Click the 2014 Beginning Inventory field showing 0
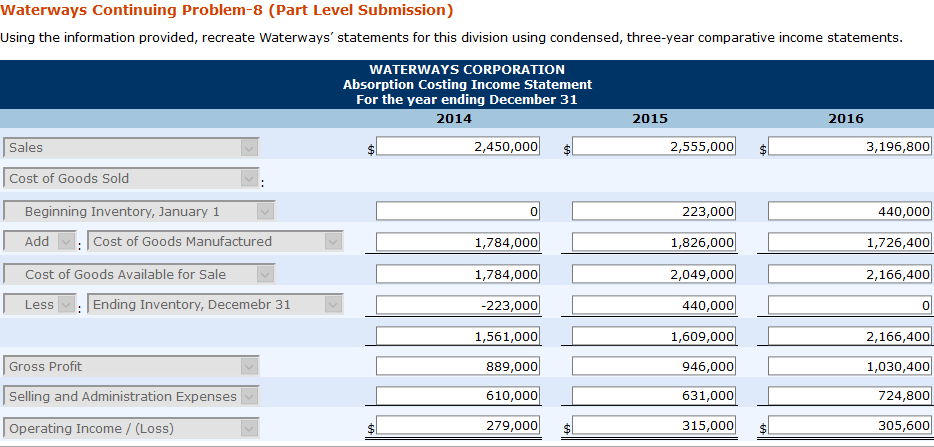The width and height of the screenshot is (934, 447). point(457,211)
